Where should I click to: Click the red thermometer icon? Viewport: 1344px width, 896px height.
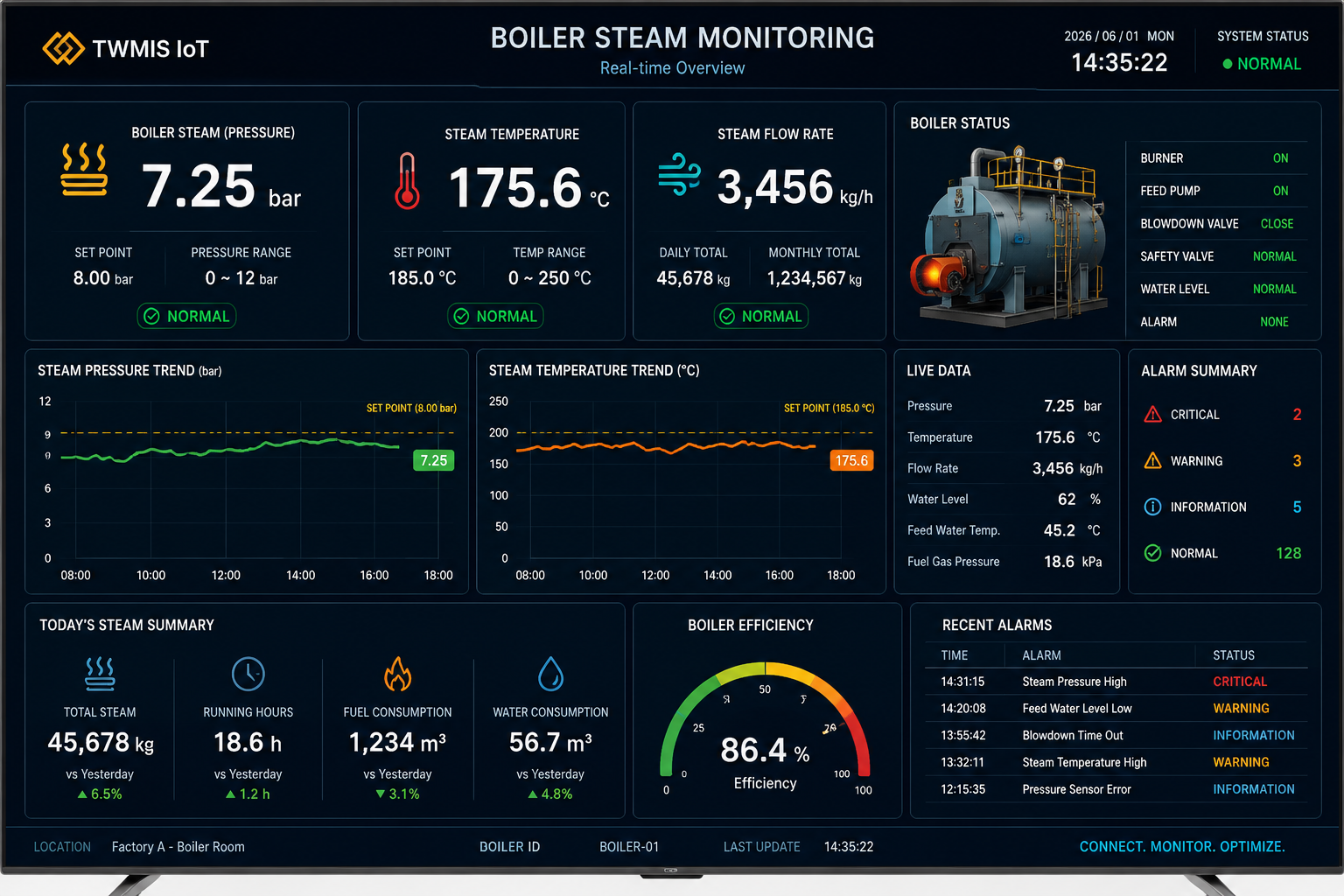click(x=406, y=181)
